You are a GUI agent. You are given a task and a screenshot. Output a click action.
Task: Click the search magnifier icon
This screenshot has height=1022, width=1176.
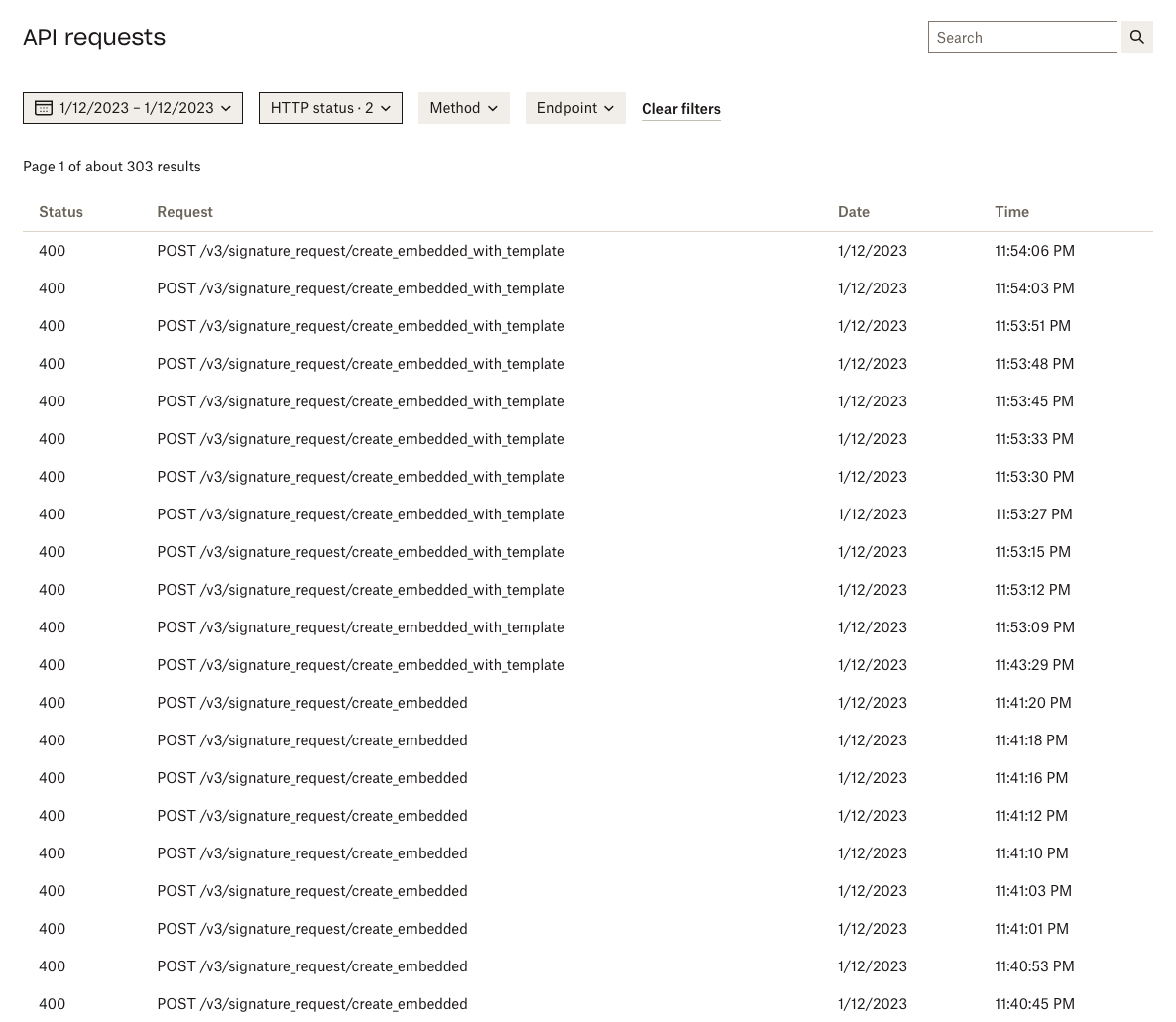pos(1136,37)
